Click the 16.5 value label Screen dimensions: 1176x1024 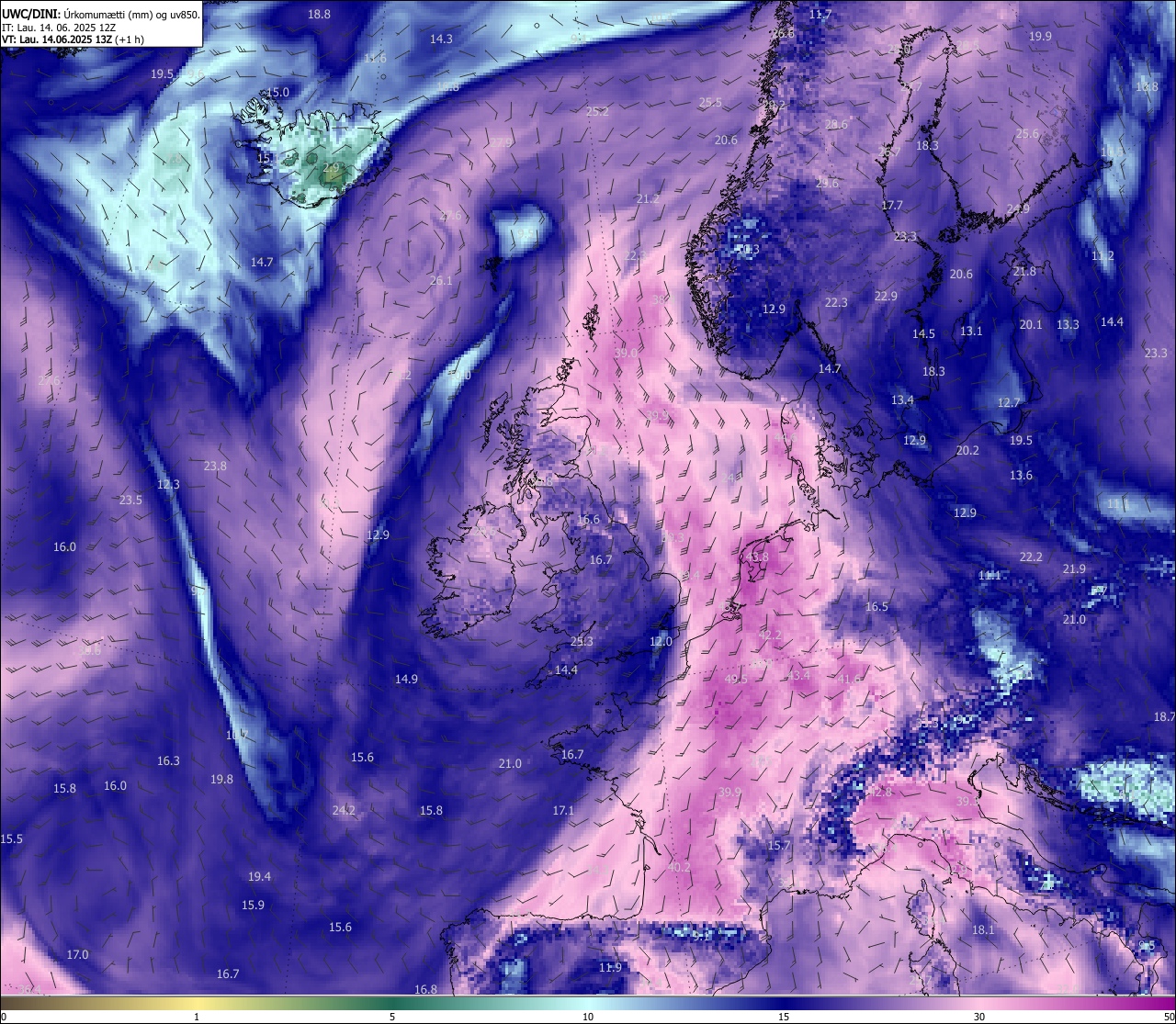[876, 607]
